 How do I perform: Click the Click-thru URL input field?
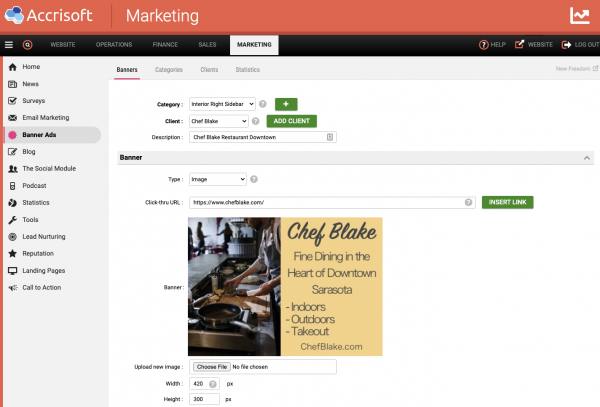[x=332, y=202]
